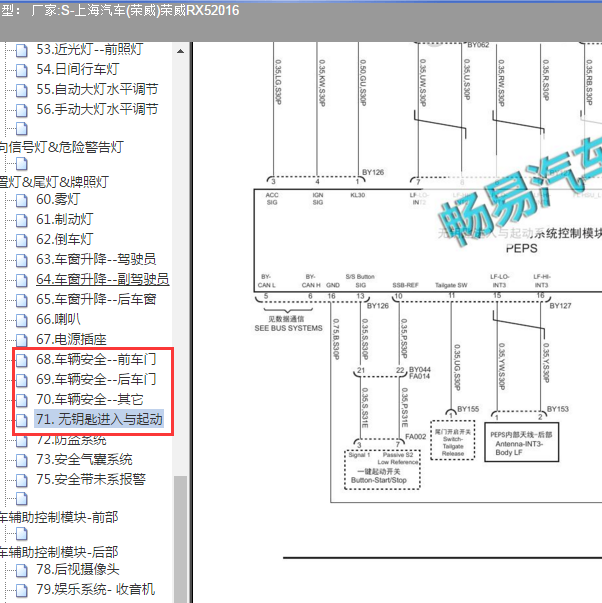The height and width of the screenshot is (603, 602).
Task: Select 69.车辆安全--后车门 entry
Action: 96,379
